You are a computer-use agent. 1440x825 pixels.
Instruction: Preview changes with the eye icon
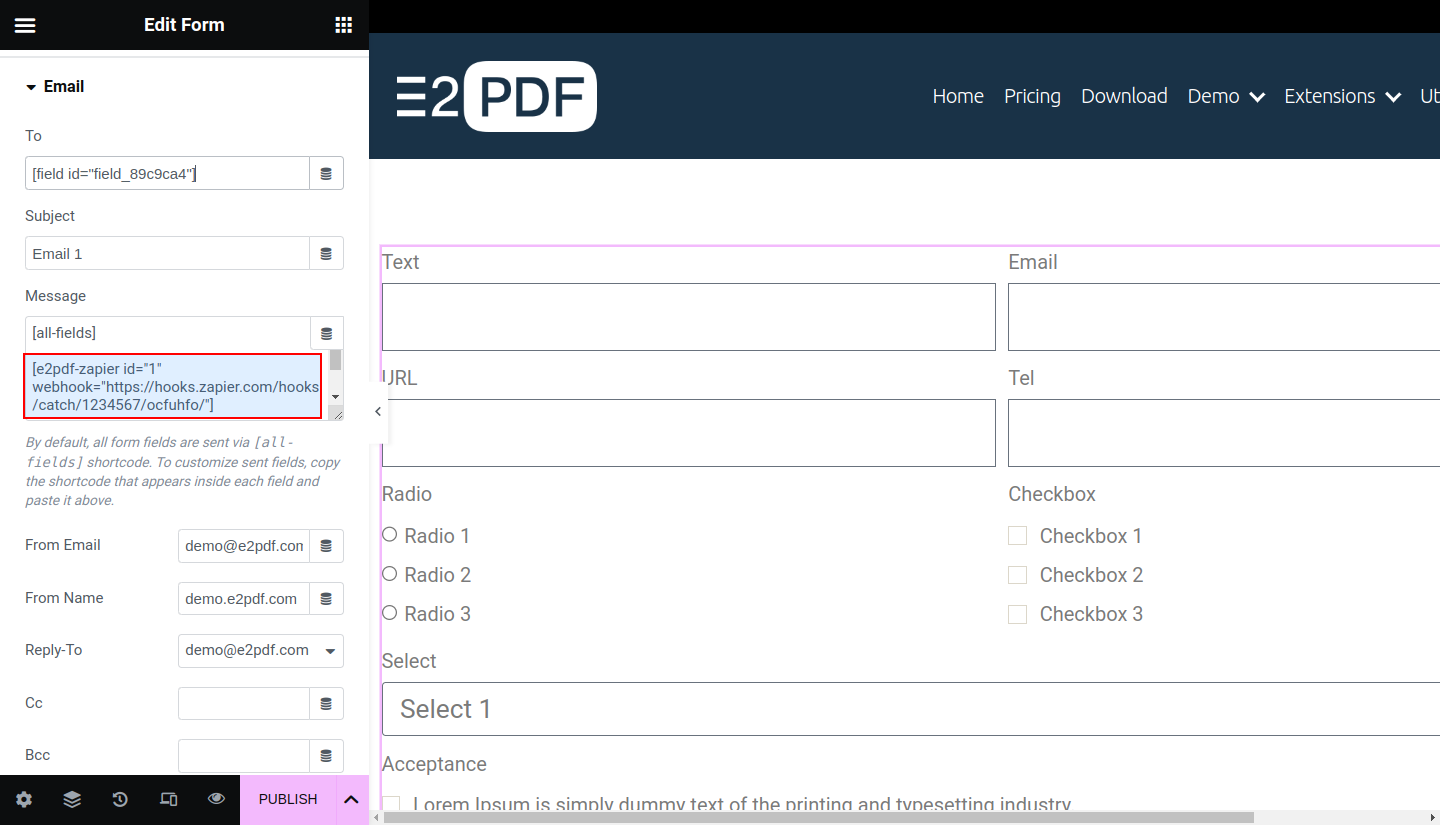click(x=216, y=799)
